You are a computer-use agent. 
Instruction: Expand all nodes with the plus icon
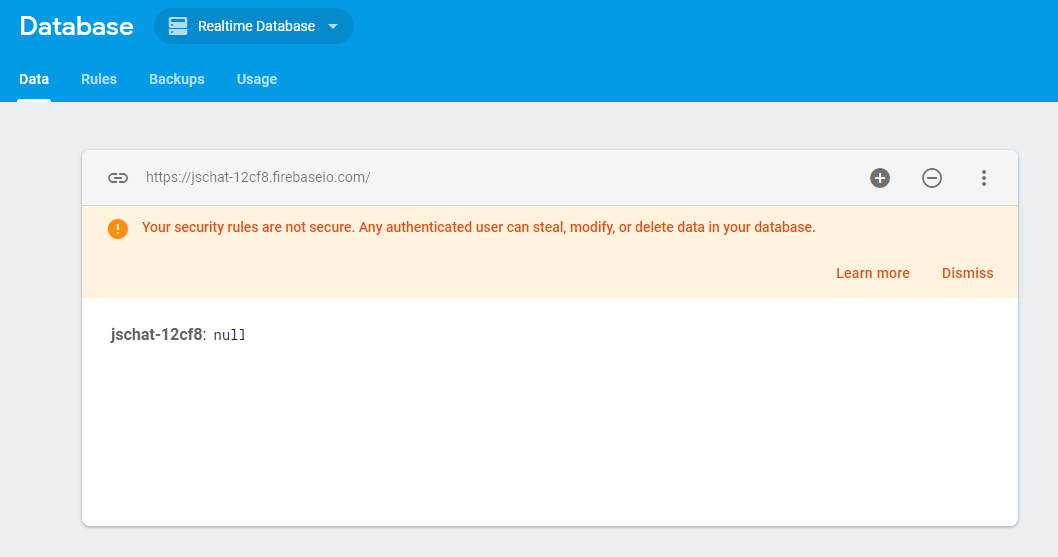(x=880, y=178)
